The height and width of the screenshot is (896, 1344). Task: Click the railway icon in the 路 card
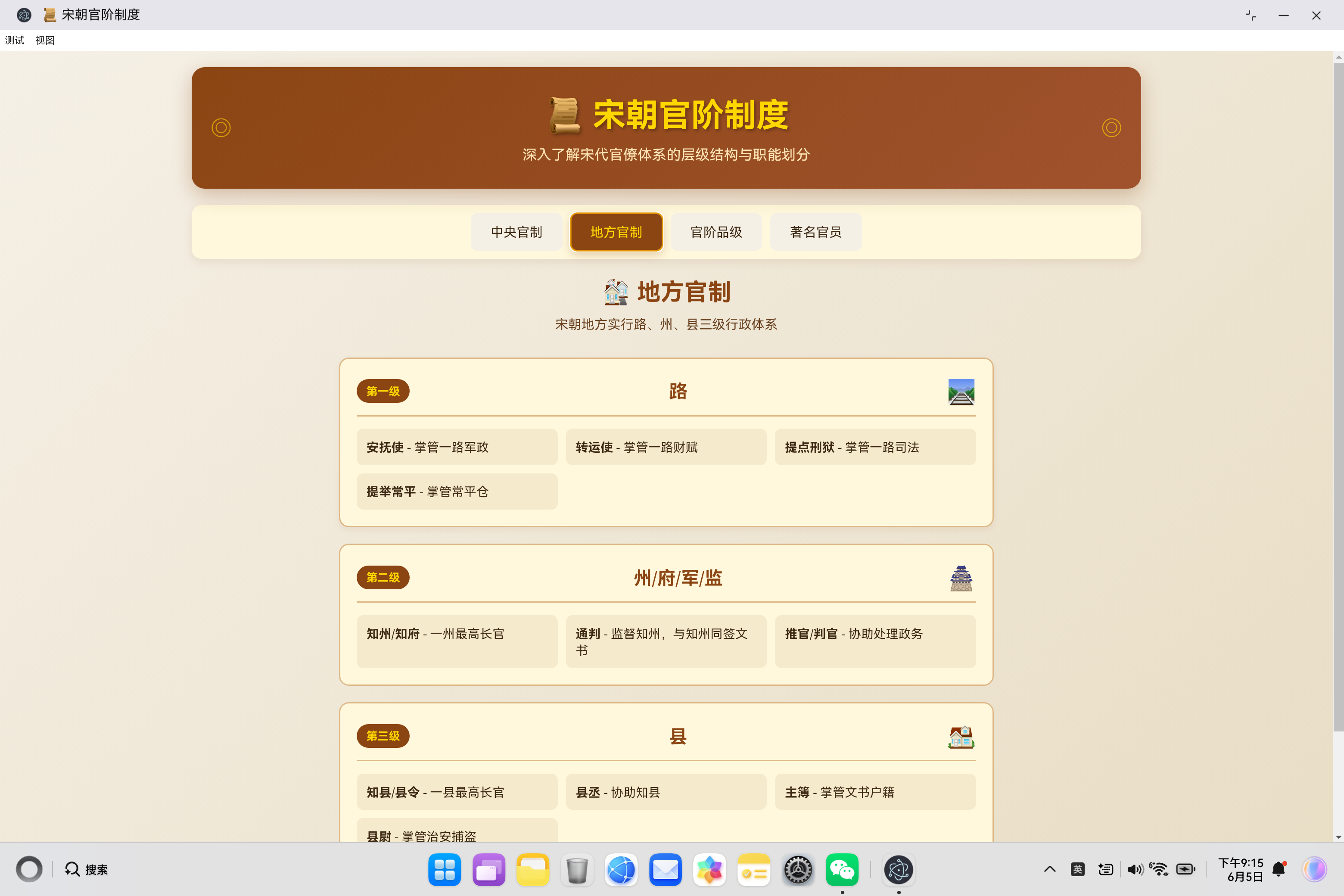pos(961,392)
